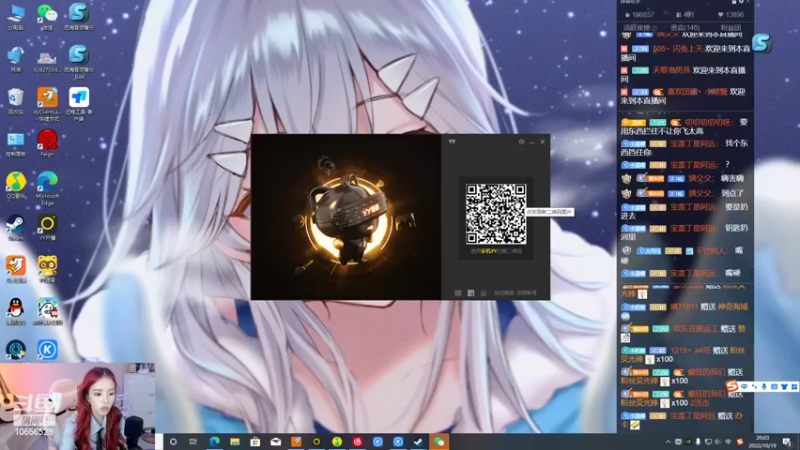This screenshot has width=800, height=450.
Task: Click the microphone icon in system tray
Action: pos(698,442)
